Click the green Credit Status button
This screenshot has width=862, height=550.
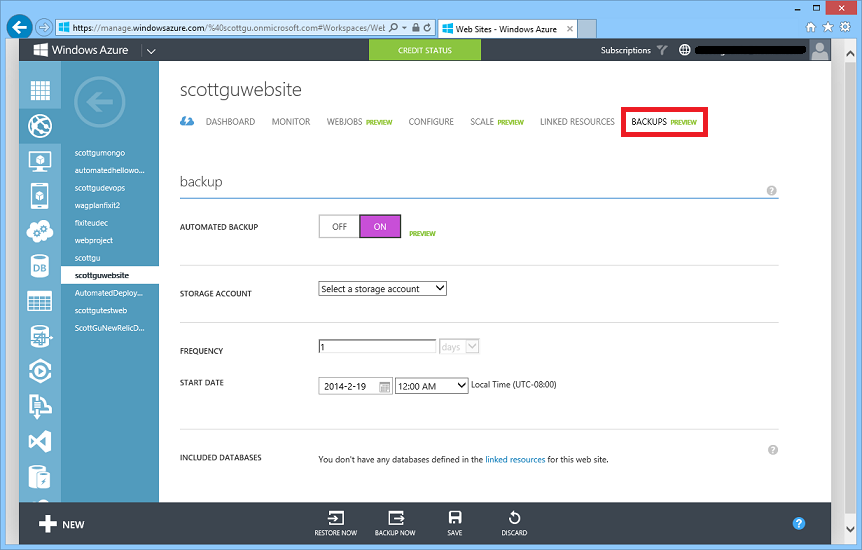click(x=424, y=50)
